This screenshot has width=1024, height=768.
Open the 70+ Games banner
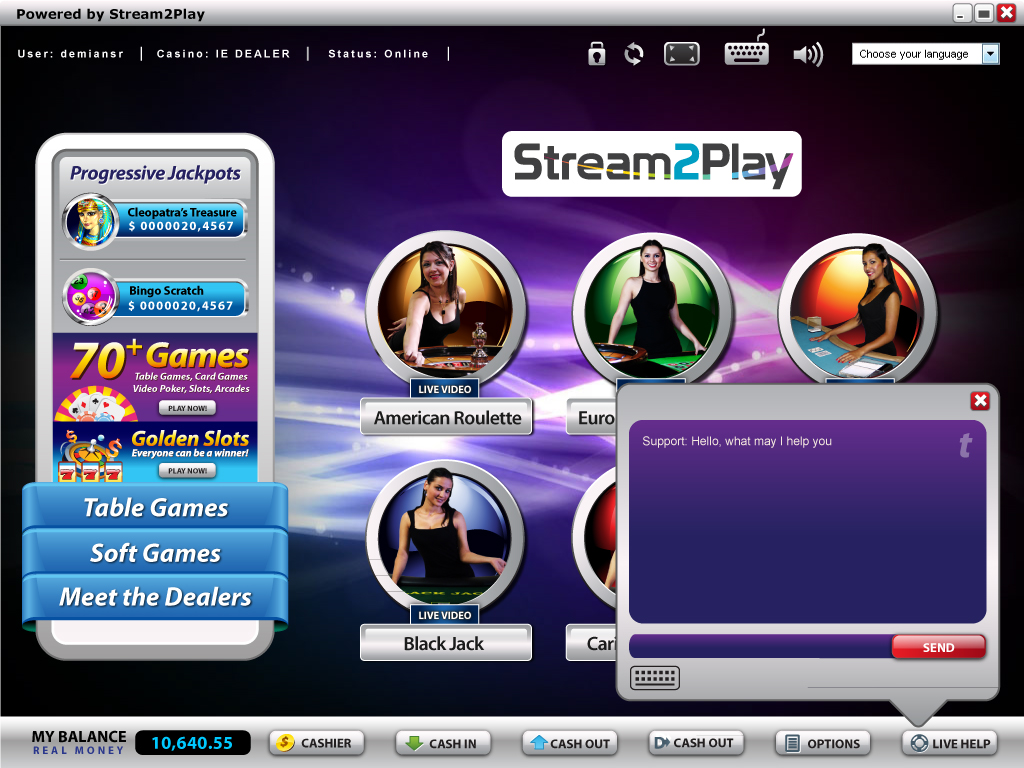click(155, 377)
